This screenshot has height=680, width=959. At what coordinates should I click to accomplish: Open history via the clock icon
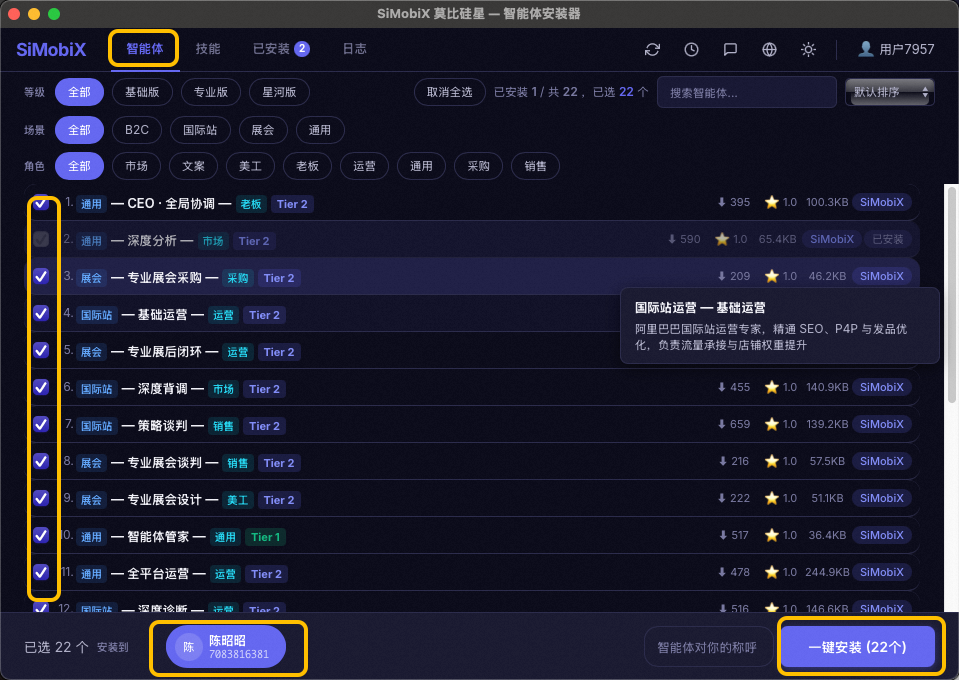coord(691,50)
